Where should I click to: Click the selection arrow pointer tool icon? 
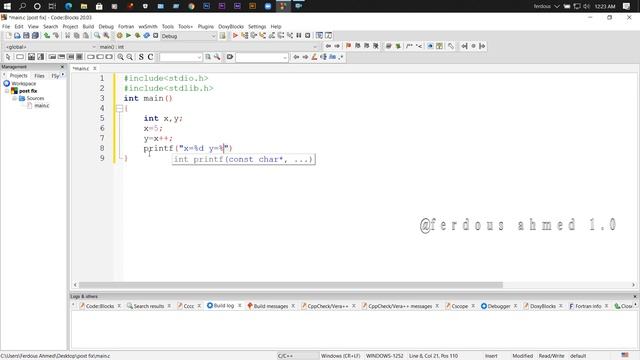(8, 57)
